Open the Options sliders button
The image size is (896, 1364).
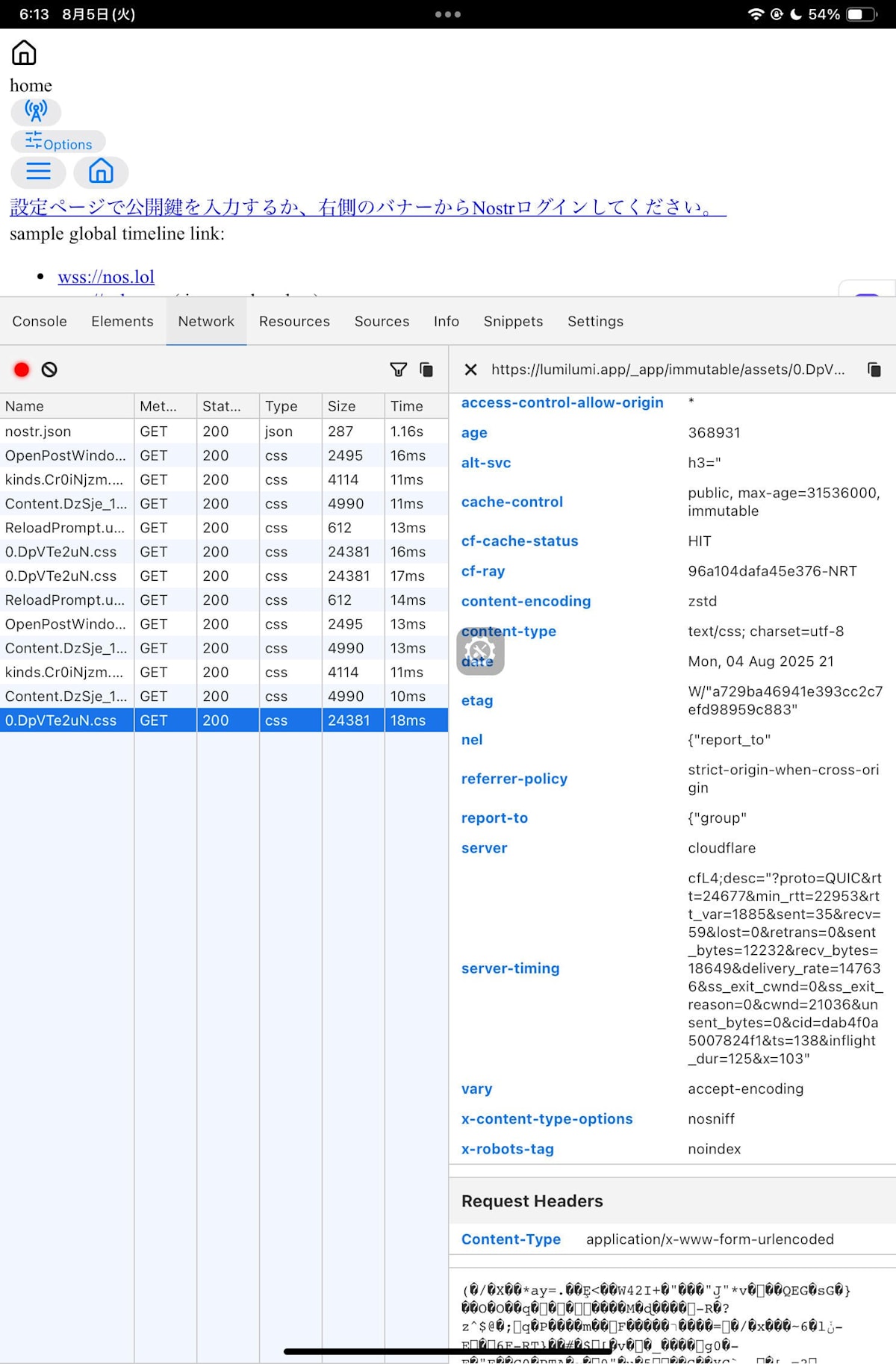tap(58, 142)
